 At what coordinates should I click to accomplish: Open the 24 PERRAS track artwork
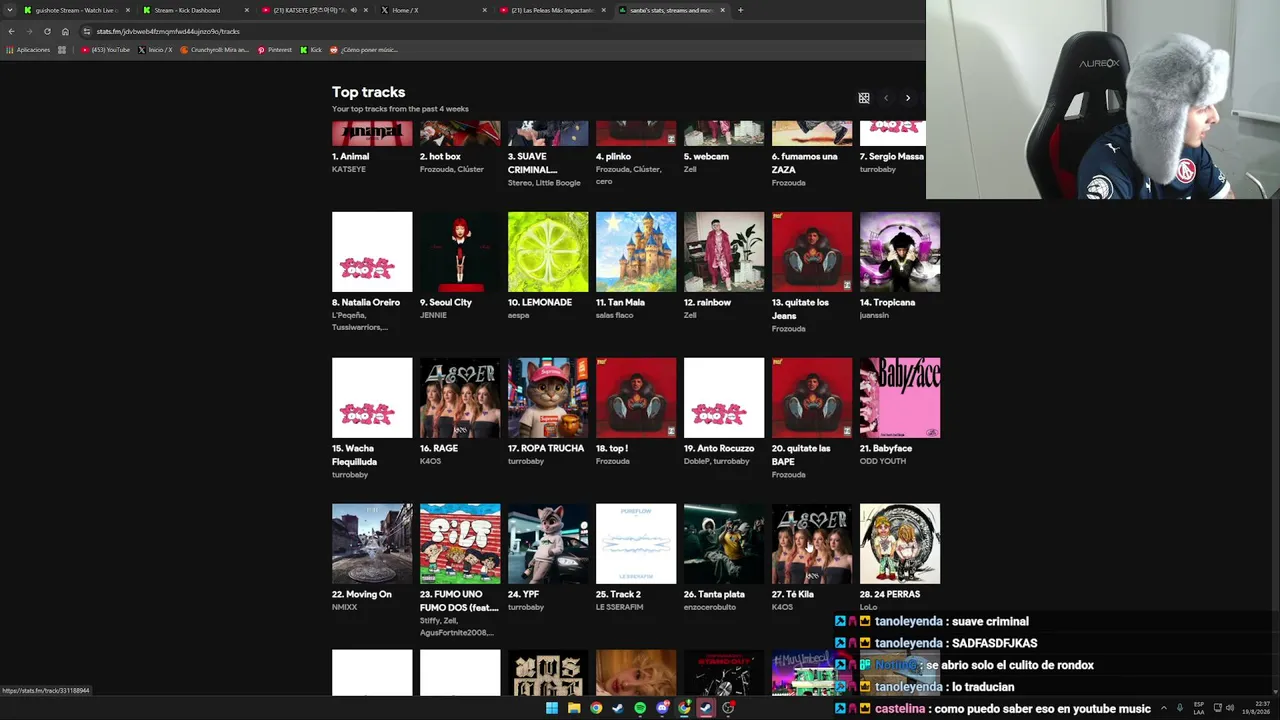point(900,544)
